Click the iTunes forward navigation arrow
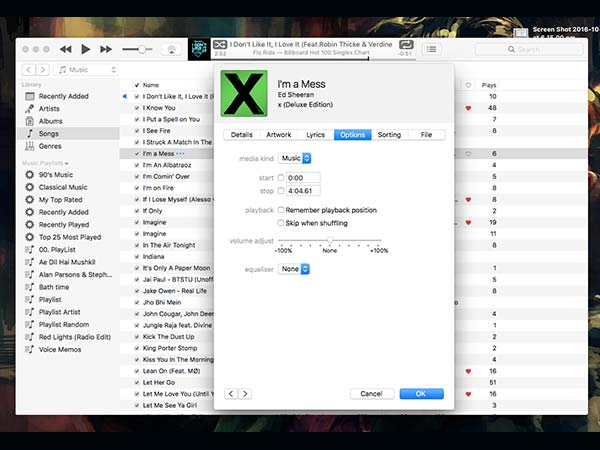 [x=43, y=70]
